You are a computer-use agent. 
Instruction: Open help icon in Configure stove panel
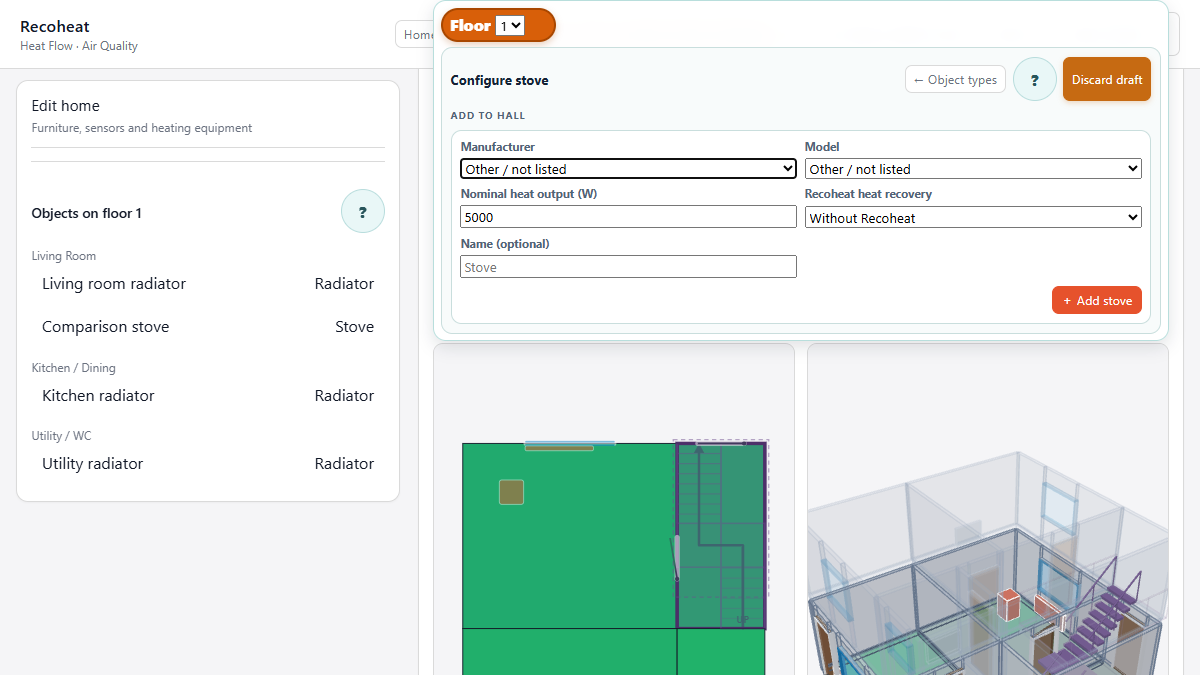1035,80
